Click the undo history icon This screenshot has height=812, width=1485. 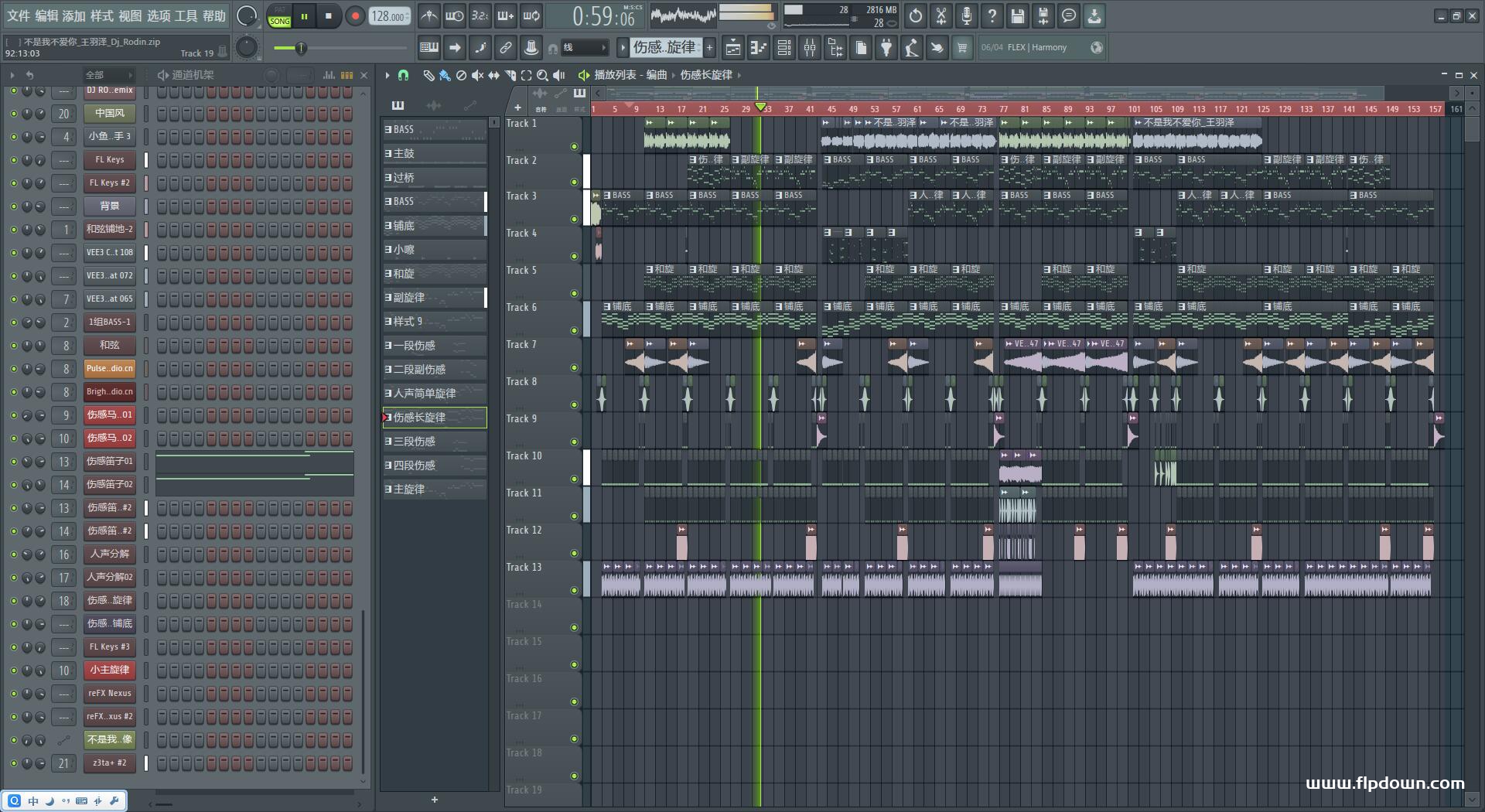pyautogui.click(x=916, y=15)
